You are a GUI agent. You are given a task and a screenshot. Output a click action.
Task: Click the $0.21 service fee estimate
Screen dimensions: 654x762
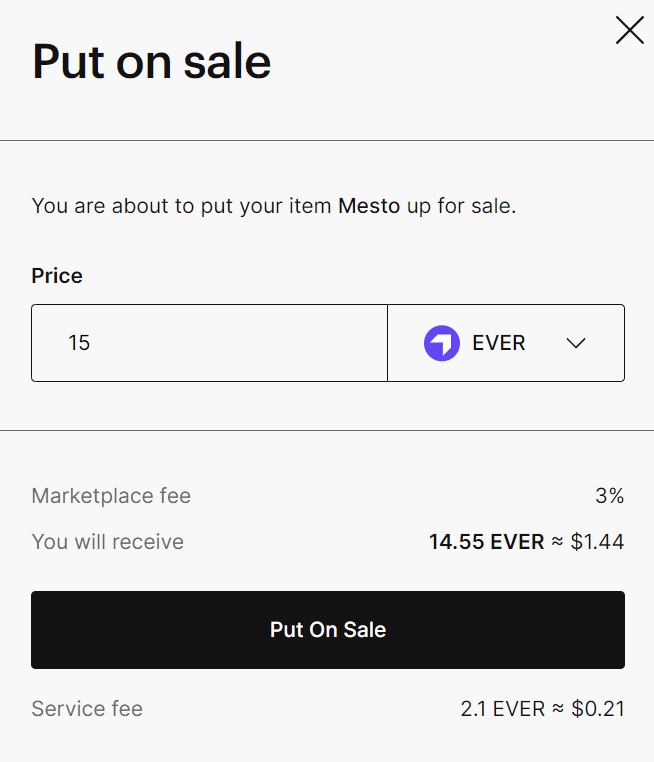point(598,709)
